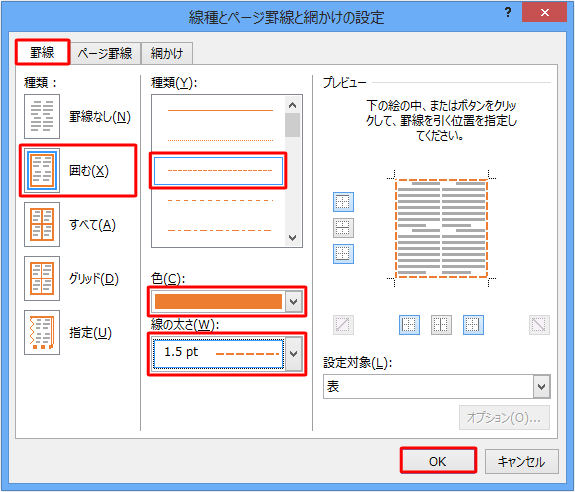575x492 pixels.
Task: Click the table preview diagram
Action: point(442,228)
